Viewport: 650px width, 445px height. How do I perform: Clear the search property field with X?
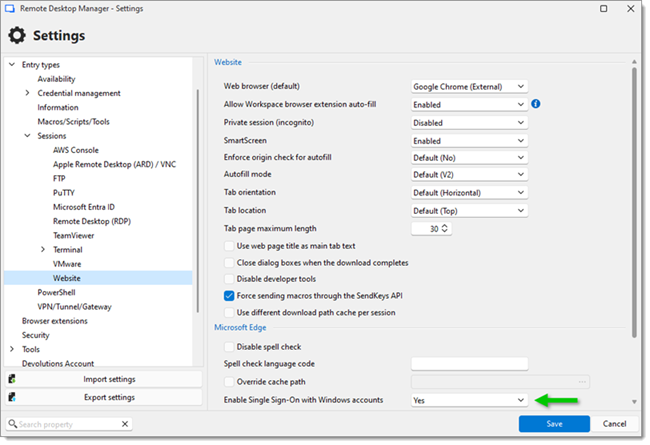125,424
